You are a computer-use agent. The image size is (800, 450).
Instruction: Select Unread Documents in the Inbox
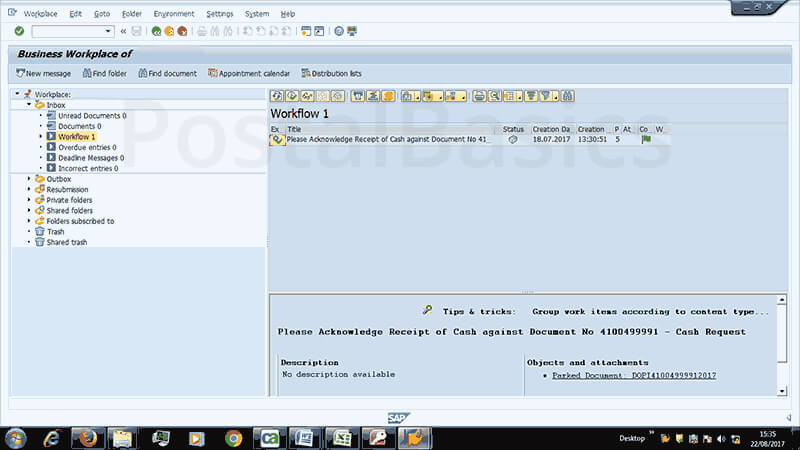90,116
